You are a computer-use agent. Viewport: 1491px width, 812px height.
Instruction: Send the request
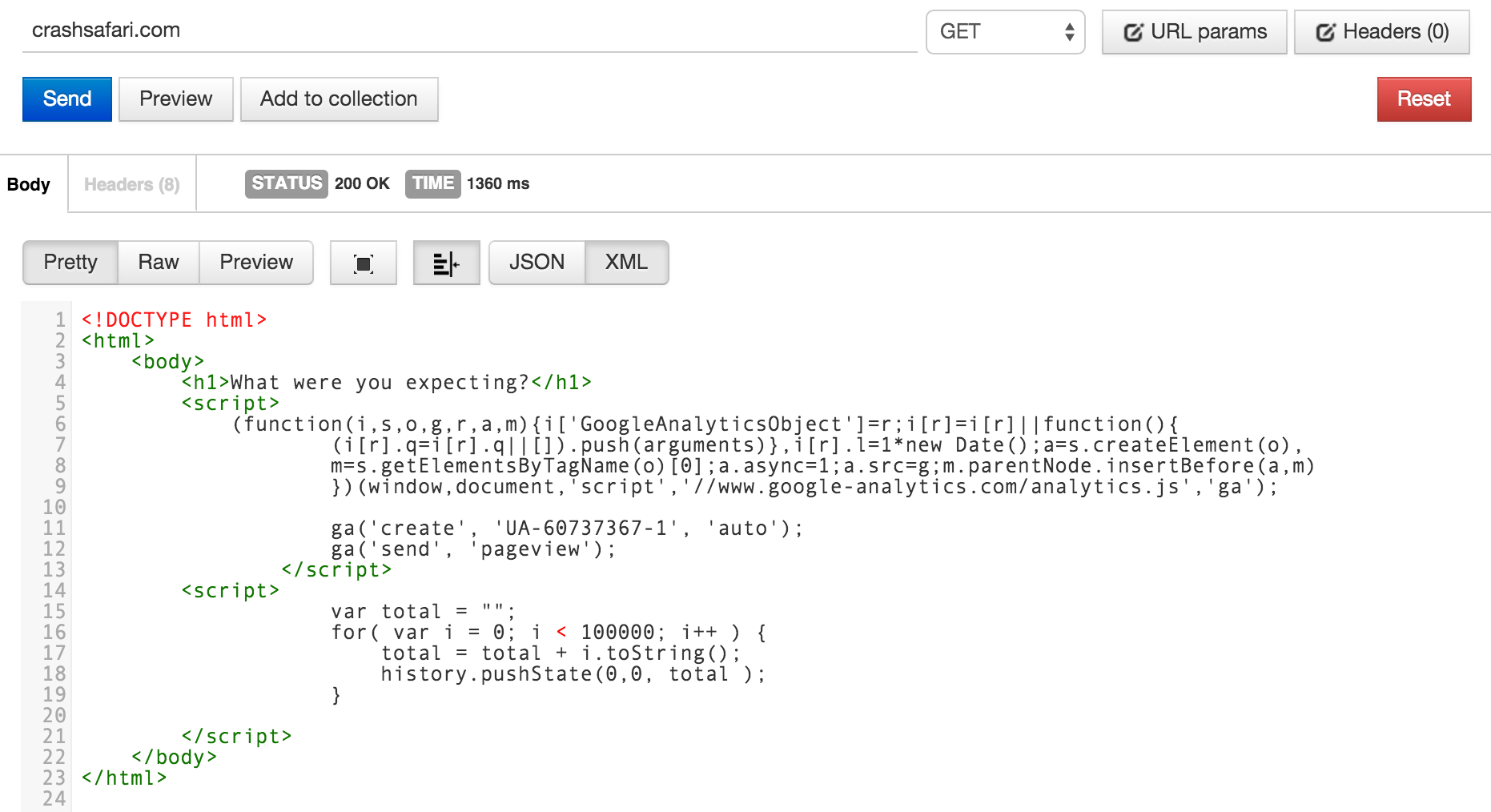click(x=67, y=99)
